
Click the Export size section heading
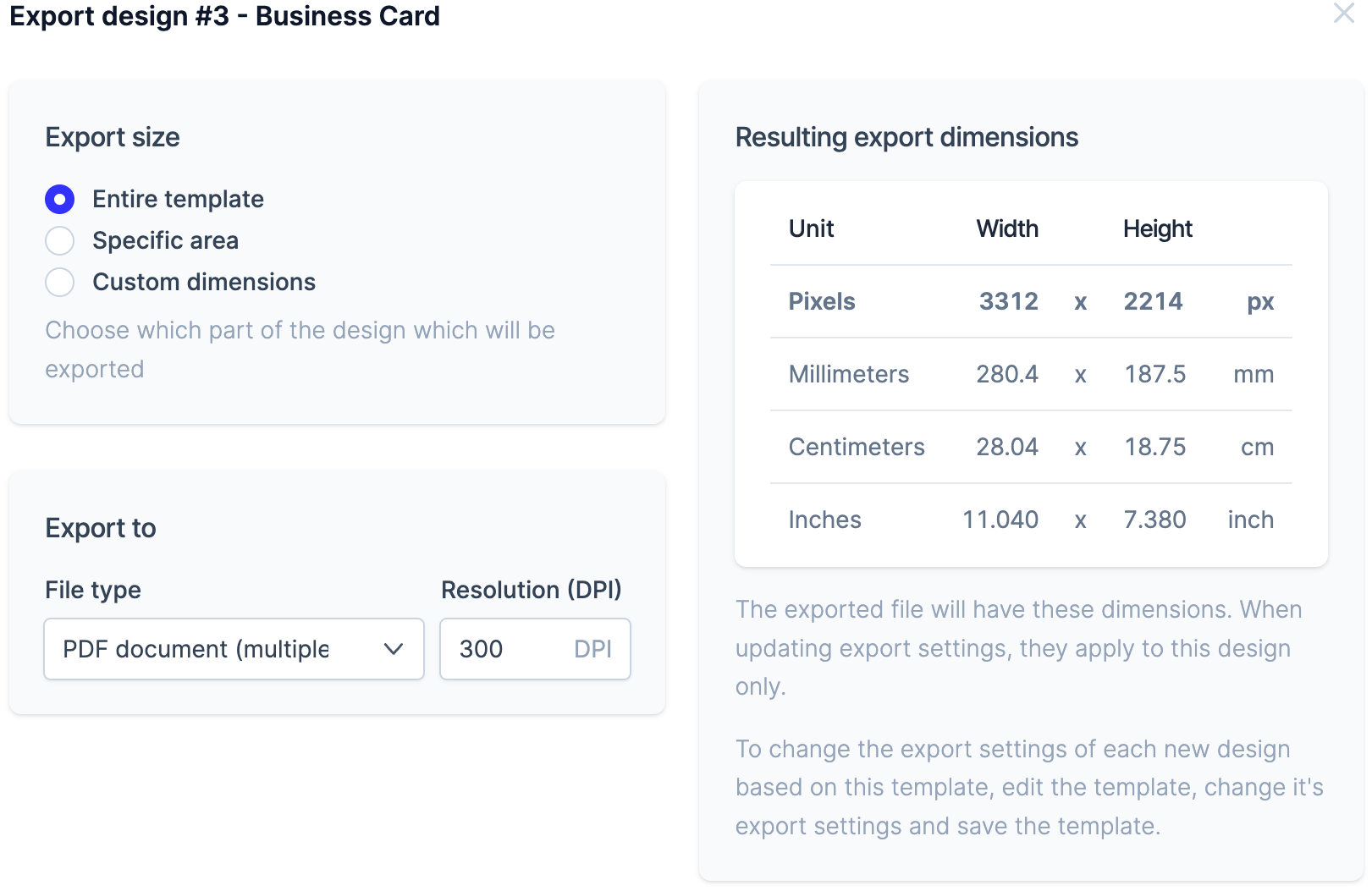click(x=113, y=138)
